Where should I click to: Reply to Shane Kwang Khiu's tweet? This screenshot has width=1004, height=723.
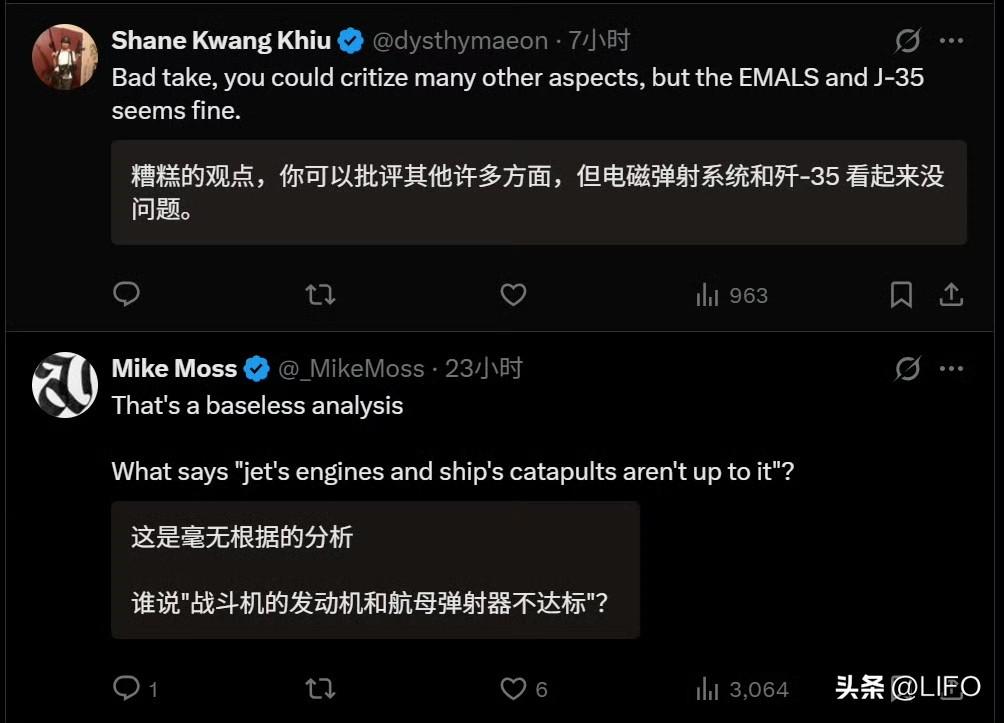(x=126, y=295)
